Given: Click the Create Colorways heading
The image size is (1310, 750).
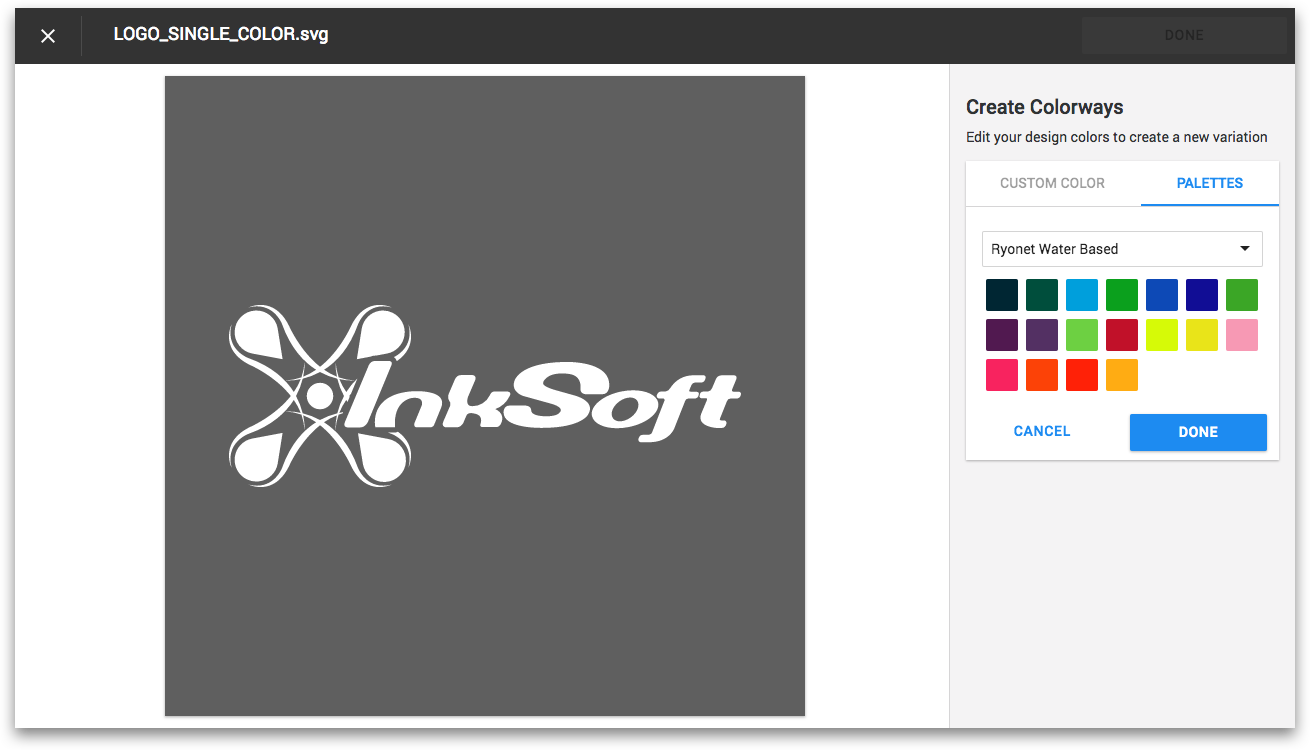Looking at the screenshot, I should click(1045, 107).
